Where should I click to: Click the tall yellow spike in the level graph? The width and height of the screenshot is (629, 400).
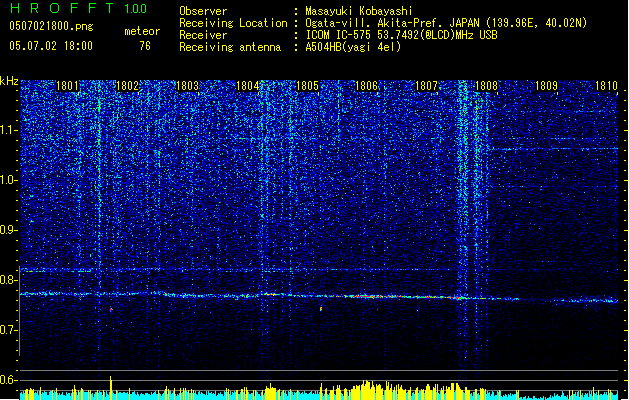[111, 388]
